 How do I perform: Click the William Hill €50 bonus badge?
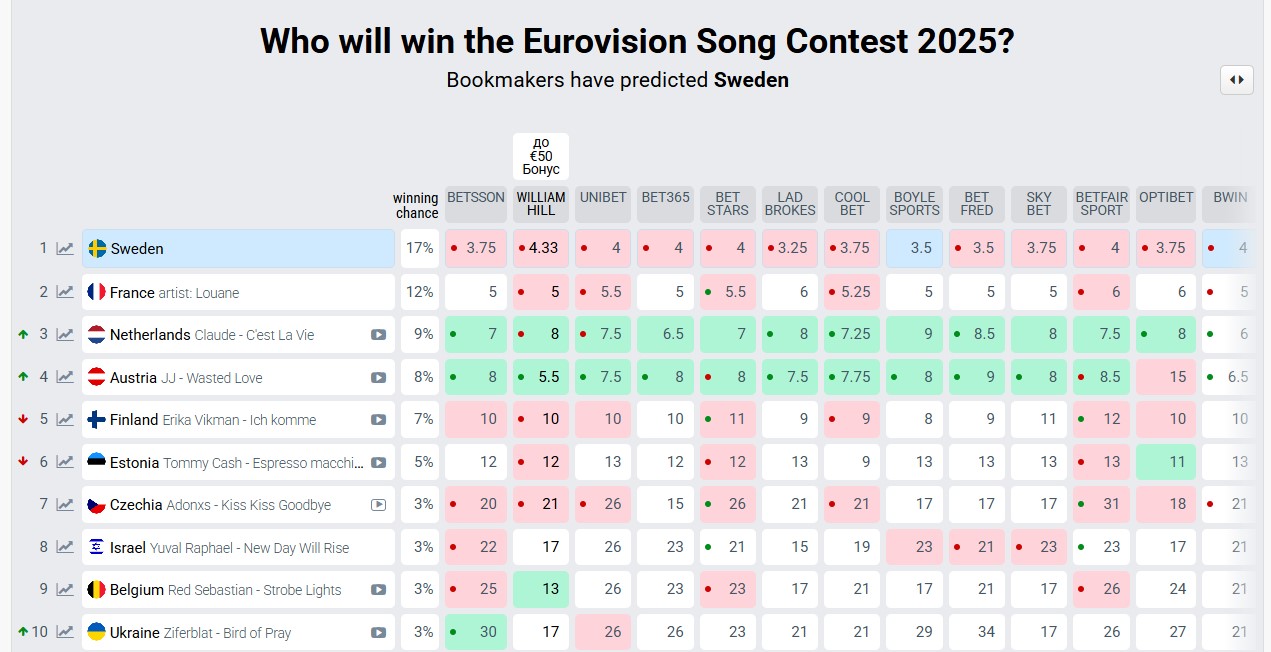pyautogui.click(x=541, y=156)
